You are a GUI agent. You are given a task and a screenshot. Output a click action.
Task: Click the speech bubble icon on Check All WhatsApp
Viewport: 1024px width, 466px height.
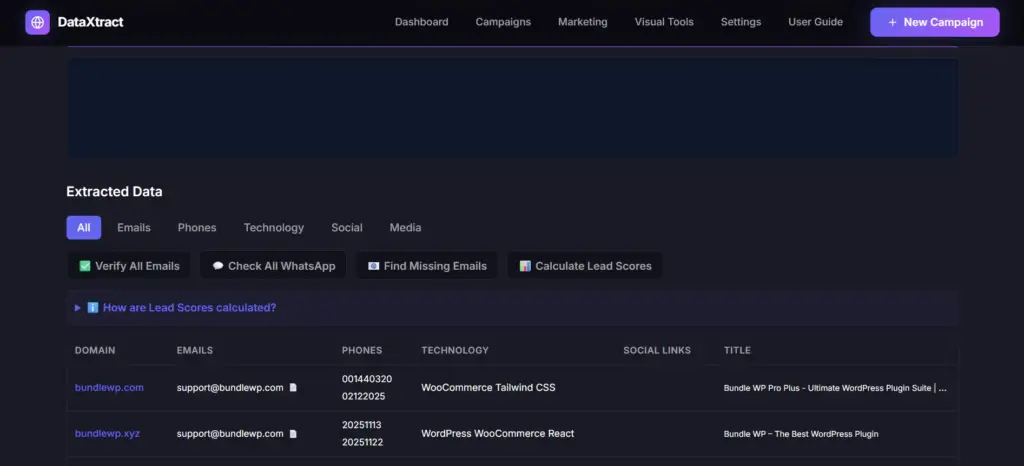coord(217,266)
